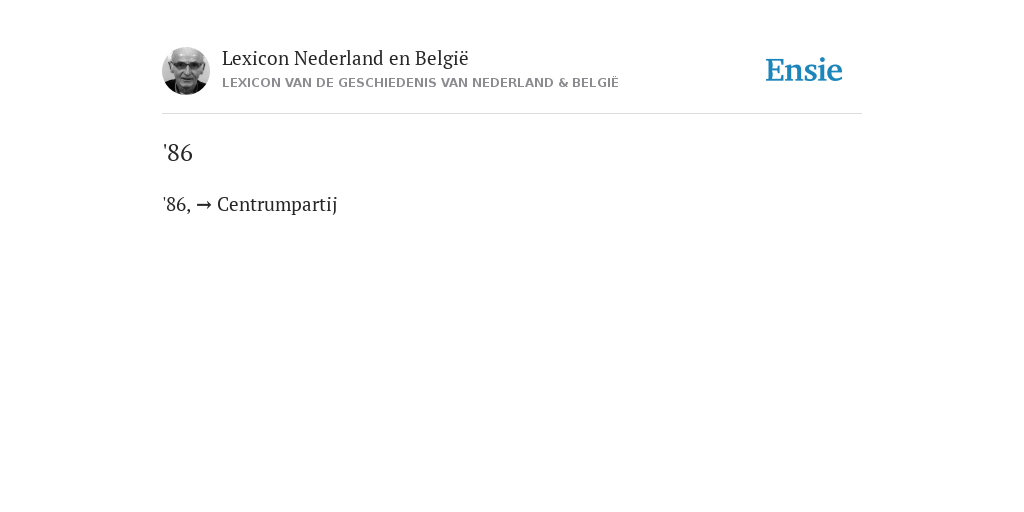
Task: Click the gray lexicon subtitle text
Action: (420, 83)
